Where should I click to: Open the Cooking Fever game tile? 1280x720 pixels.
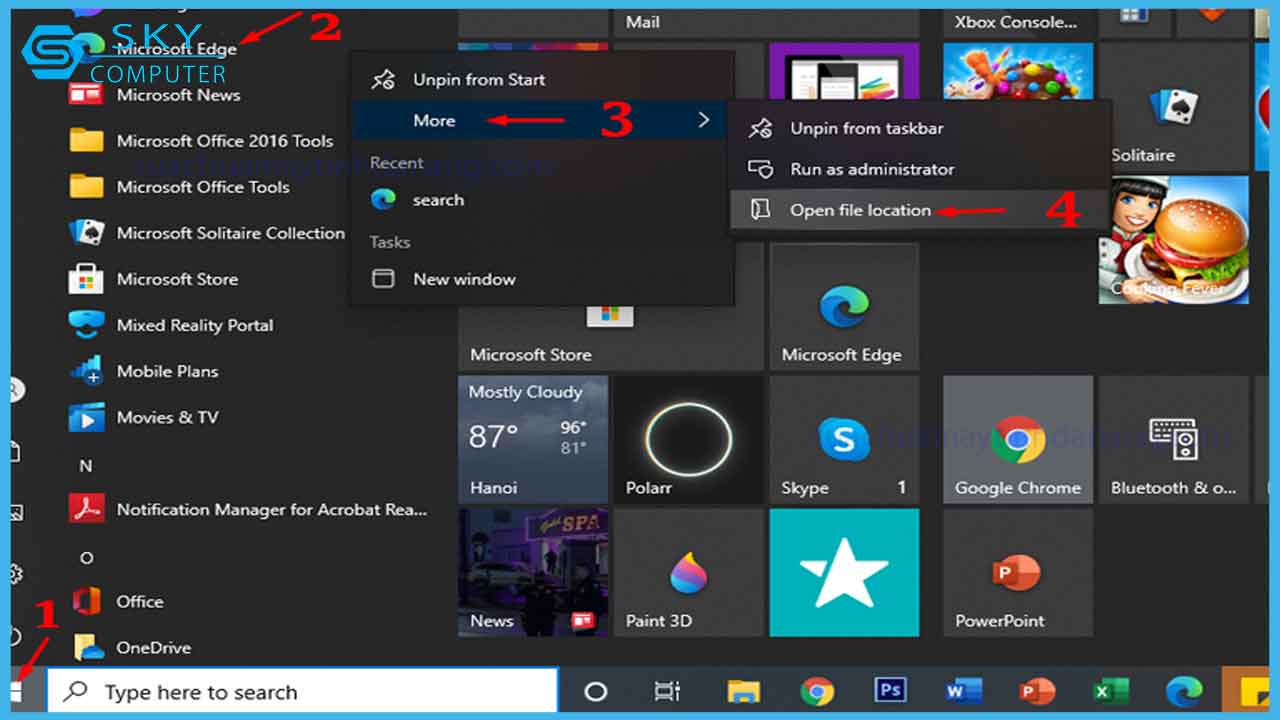pyautogui.click(x=1174, y=240)
